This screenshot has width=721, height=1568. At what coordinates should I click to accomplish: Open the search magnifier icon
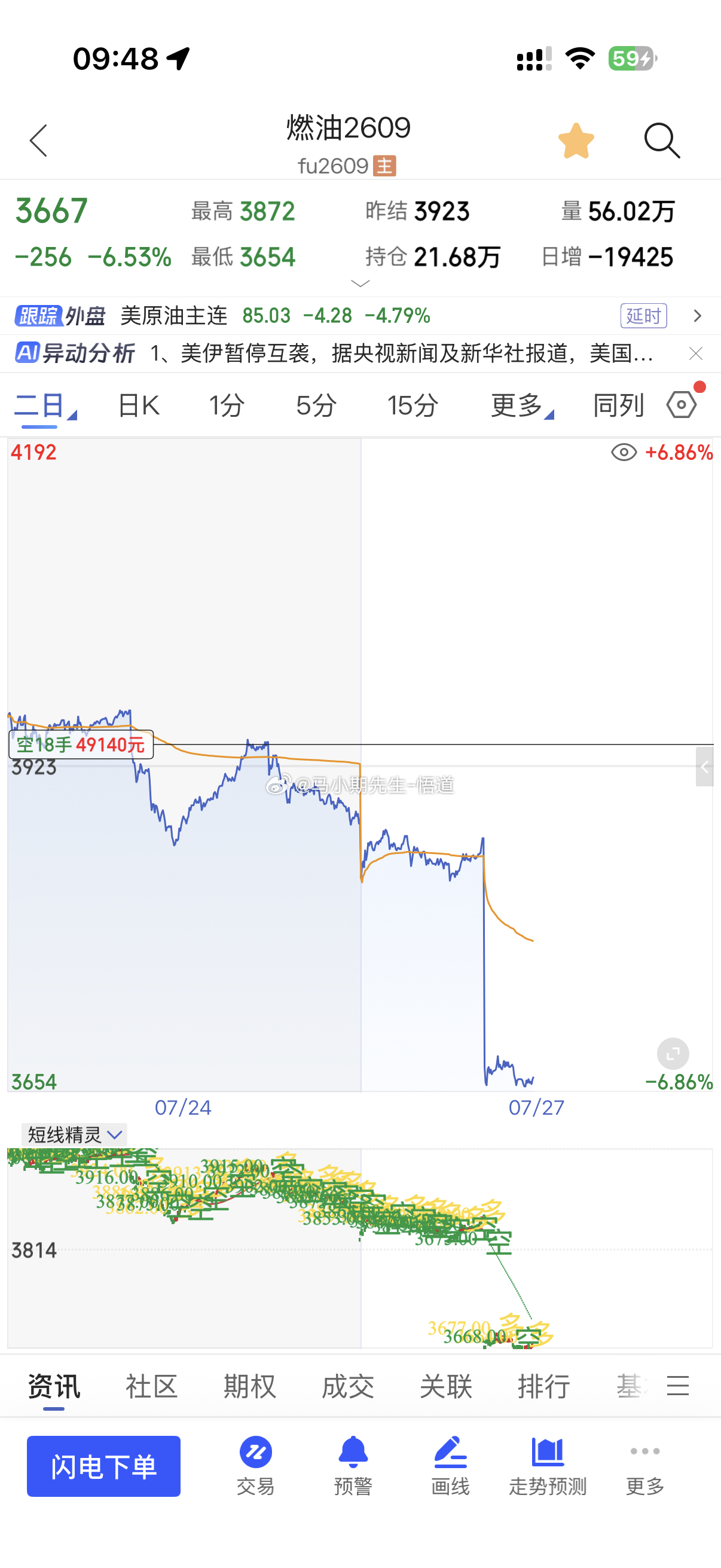(662, 141)
